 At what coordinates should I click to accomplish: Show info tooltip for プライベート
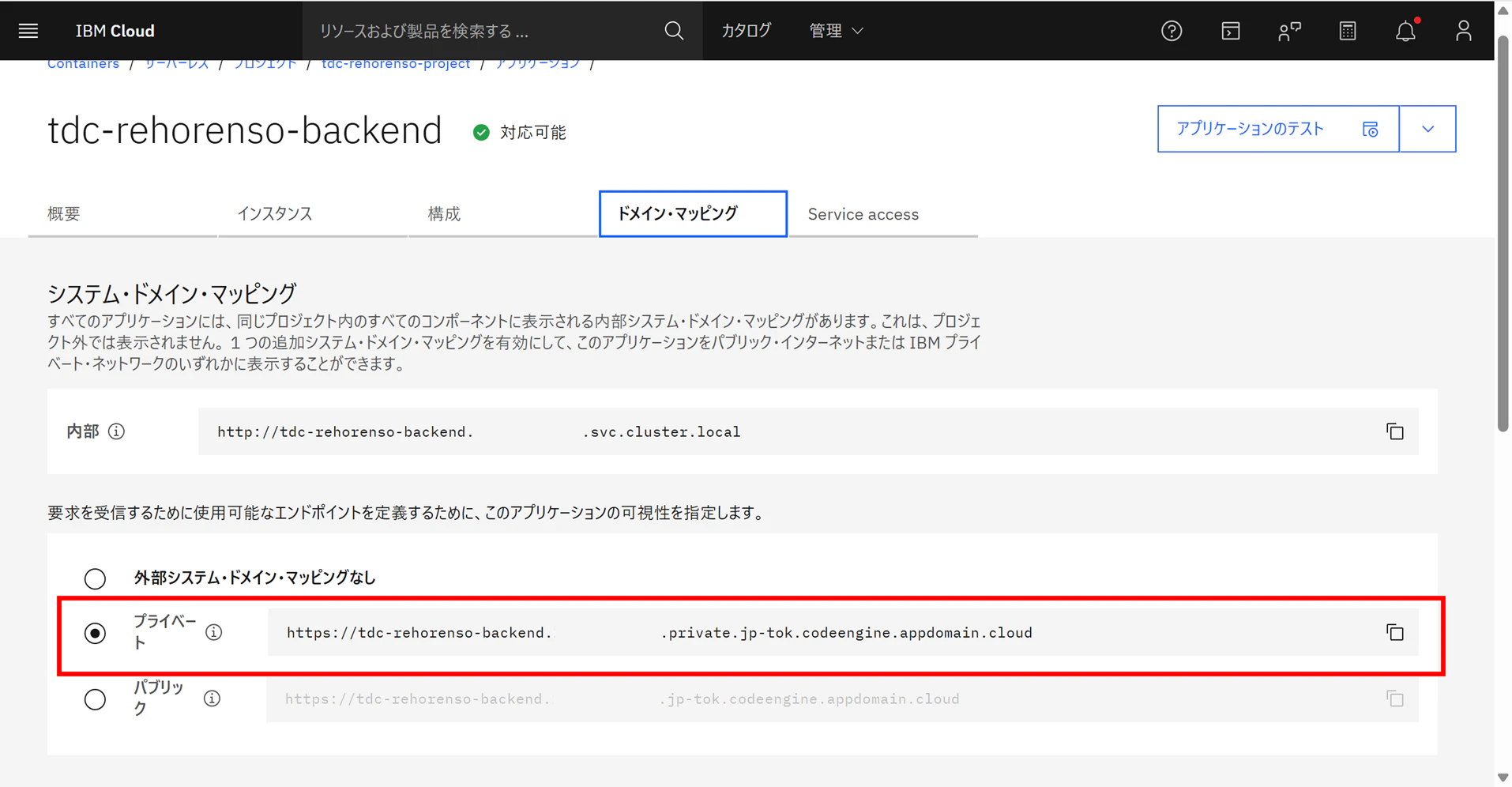[213, 632]
